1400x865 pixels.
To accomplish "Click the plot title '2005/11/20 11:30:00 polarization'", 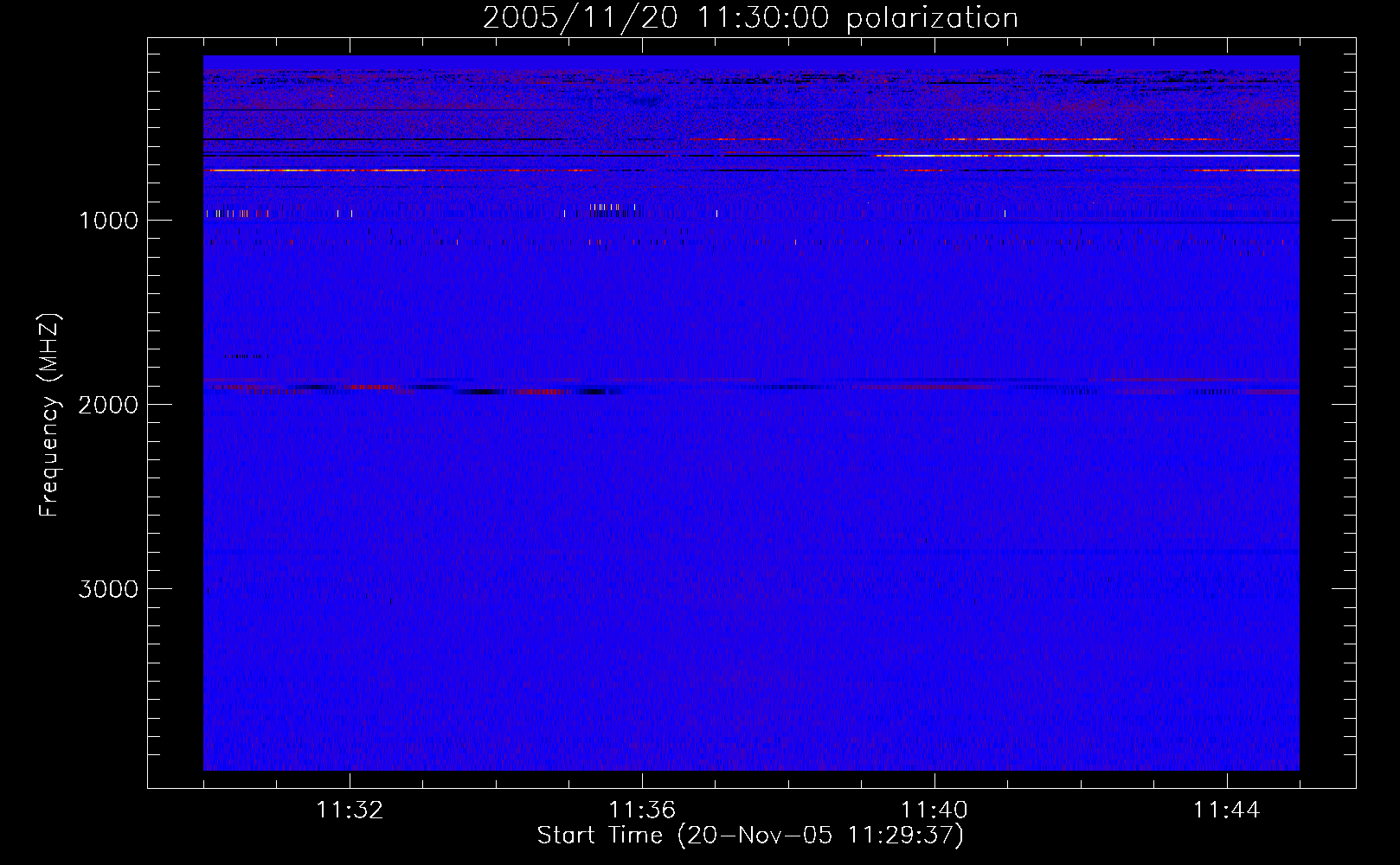I will pos(750,17).
